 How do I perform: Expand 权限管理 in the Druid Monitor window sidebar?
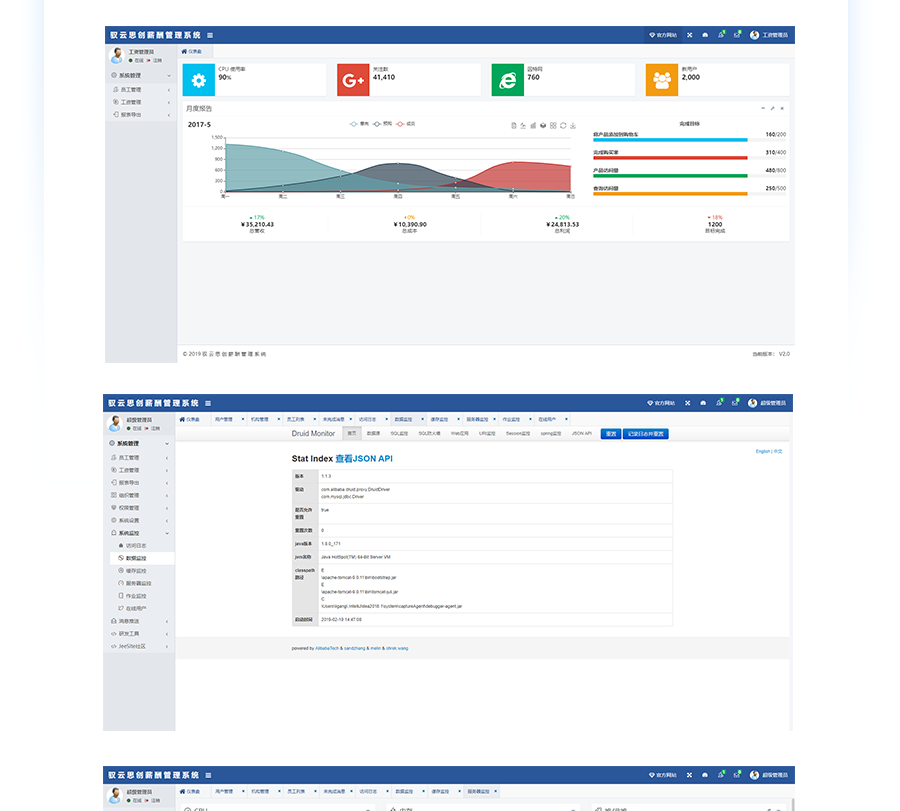[x=139, y=508]
